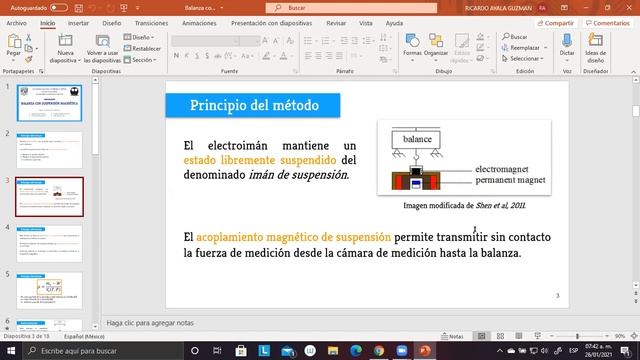Viewport: 640px width, 360px height.
Task: Click Haga clic para agregar notas
Action: click(150, 323)
